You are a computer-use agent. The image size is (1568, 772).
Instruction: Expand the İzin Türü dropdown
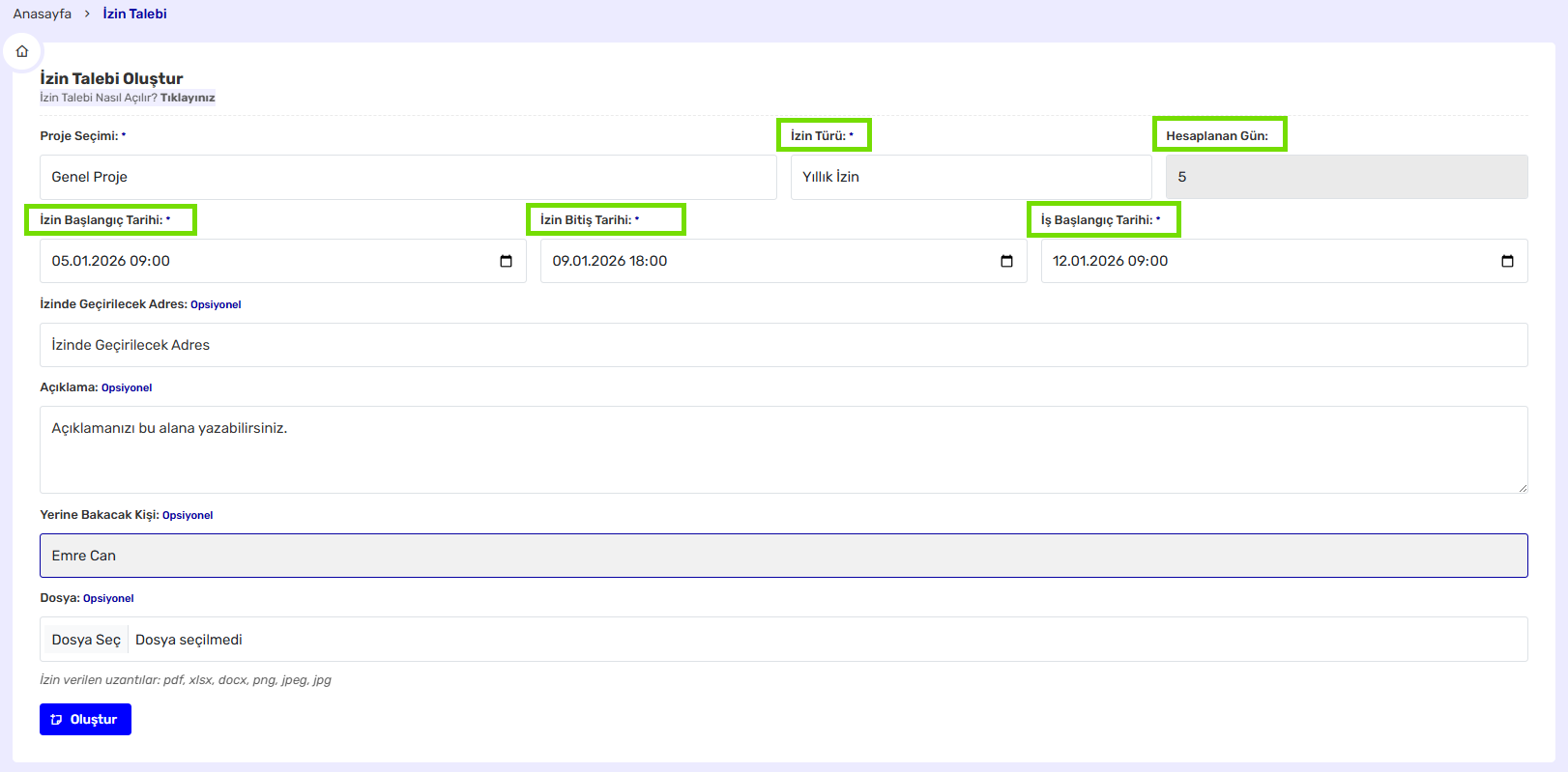coord(970,177)
